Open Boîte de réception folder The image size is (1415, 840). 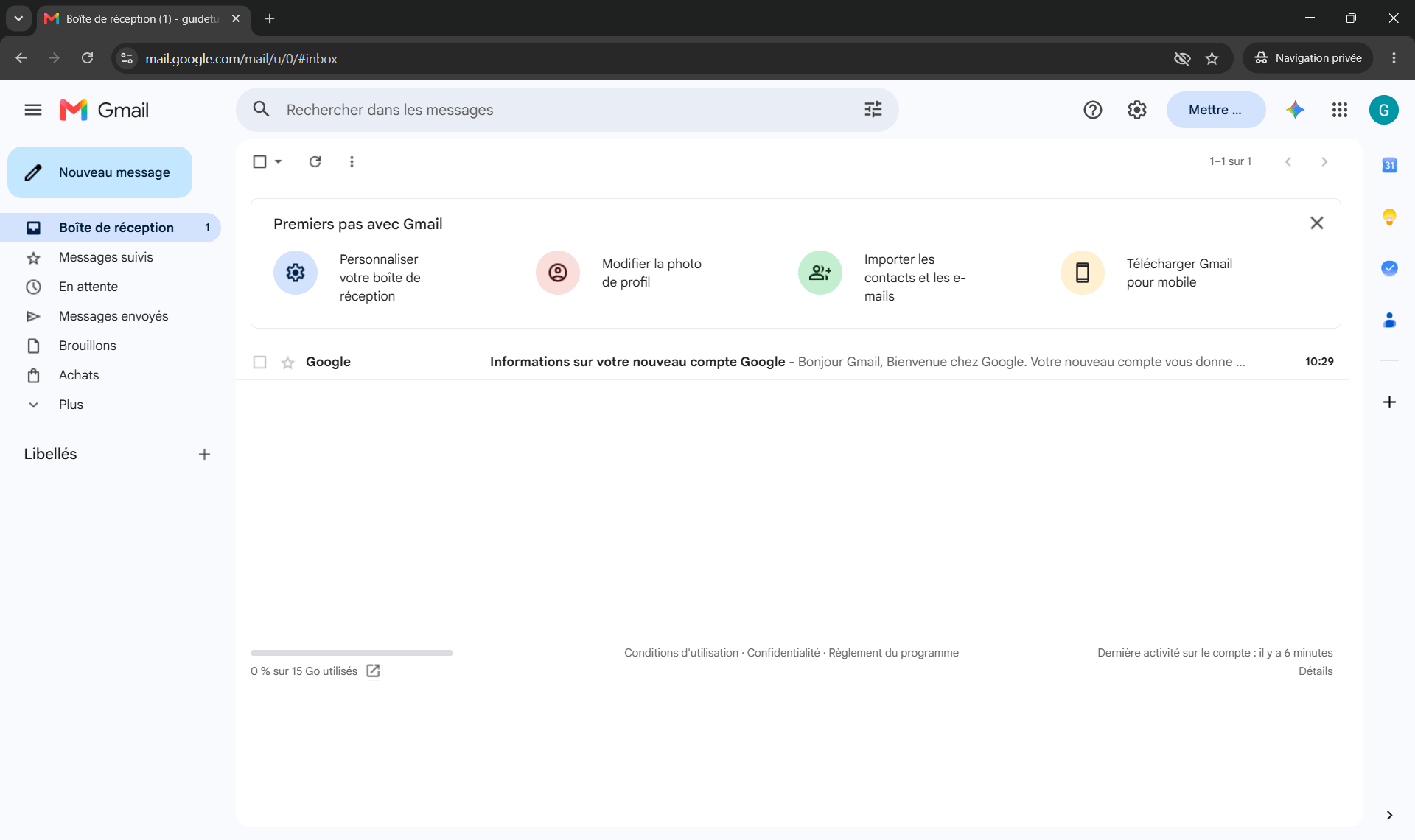pos(111,228)
